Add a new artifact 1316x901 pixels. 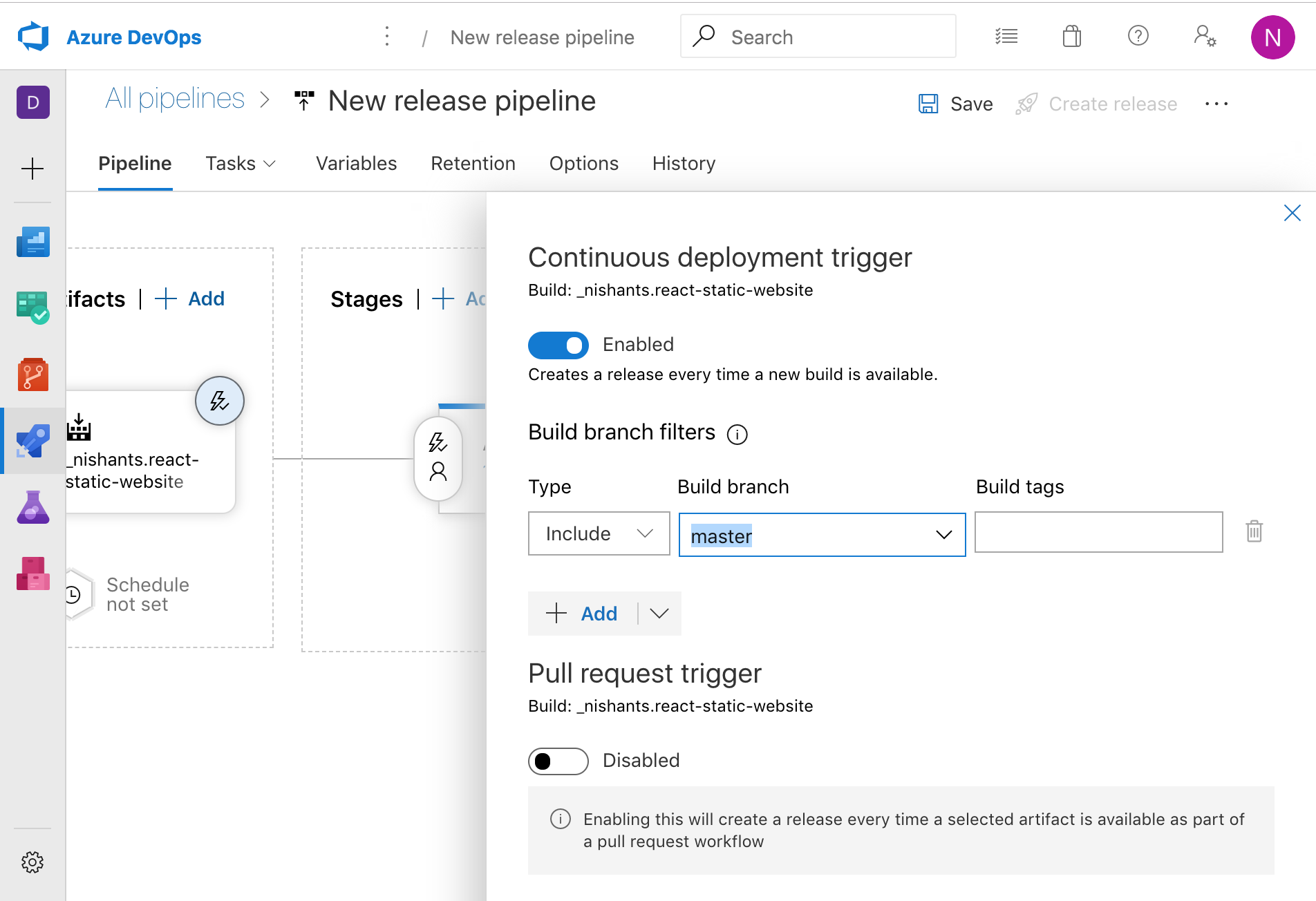tap(190, 299)
